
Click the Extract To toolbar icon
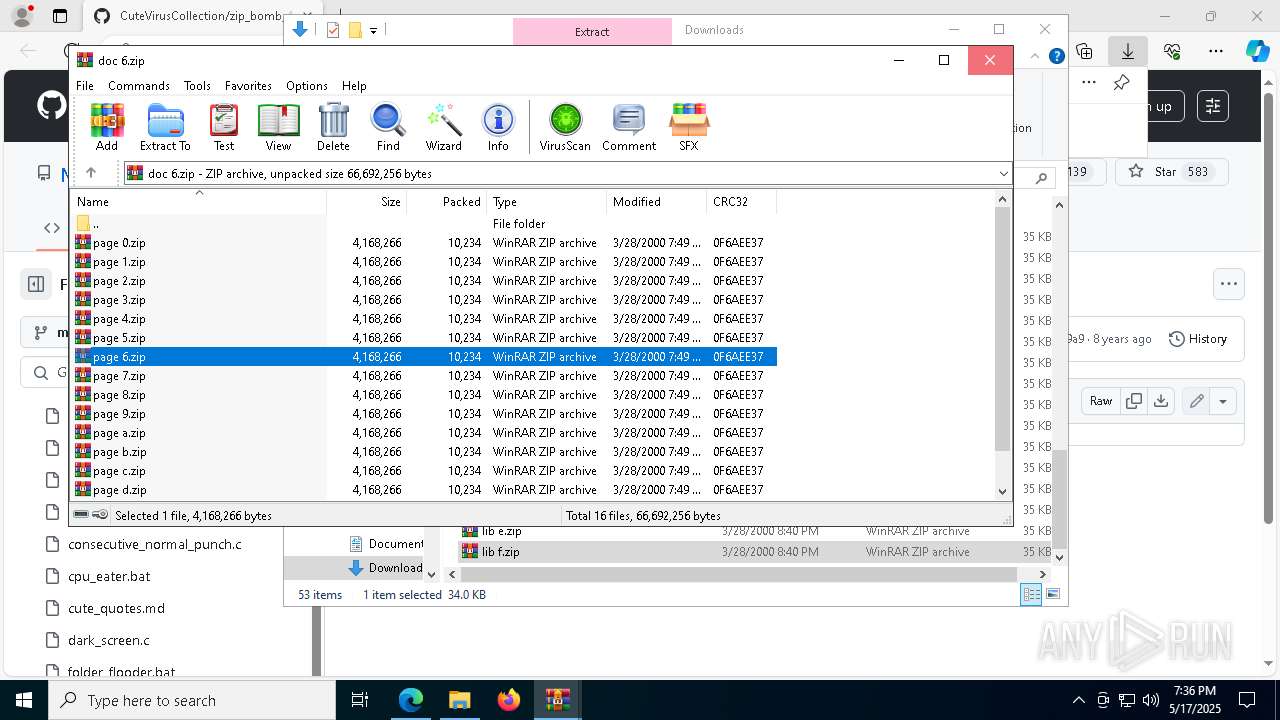(x=165, y=127)
